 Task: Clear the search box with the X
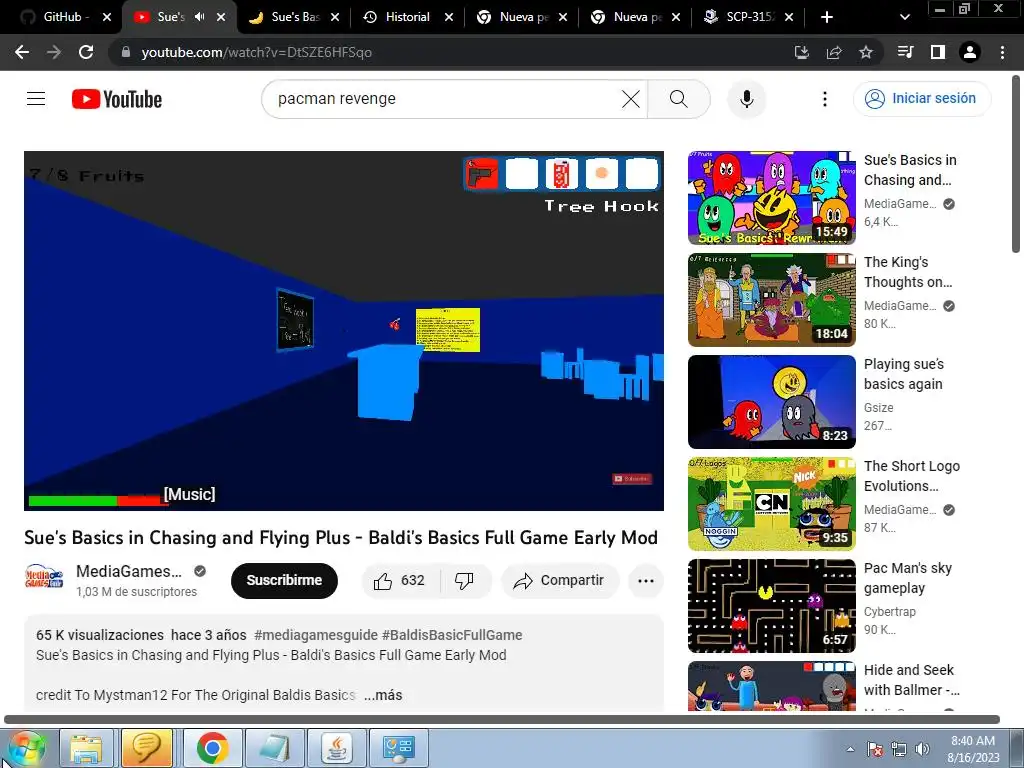point(631,99)
